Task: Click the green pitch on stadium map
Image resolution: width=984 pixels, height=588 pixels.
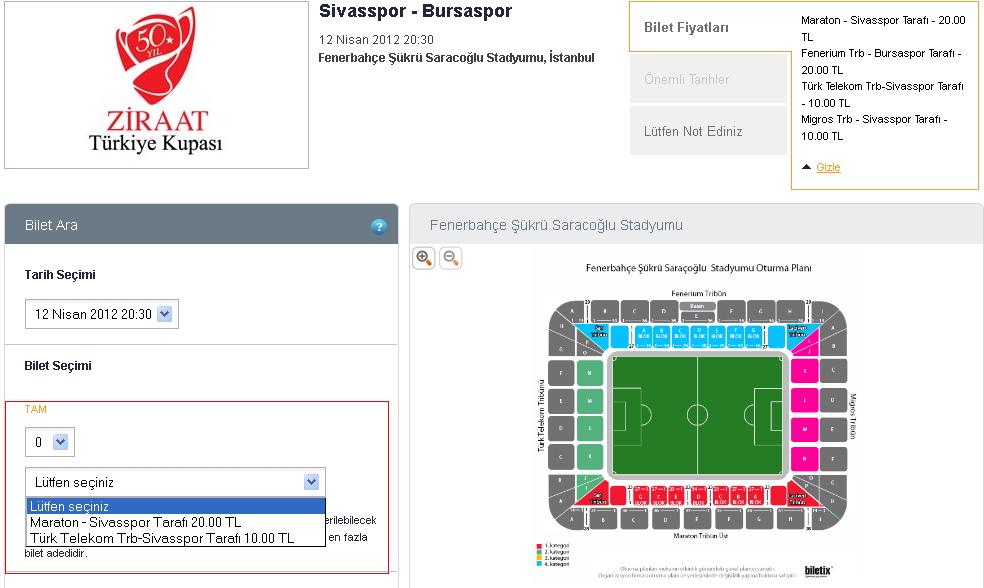Action: pyautogui.click(x=698, y=415)
